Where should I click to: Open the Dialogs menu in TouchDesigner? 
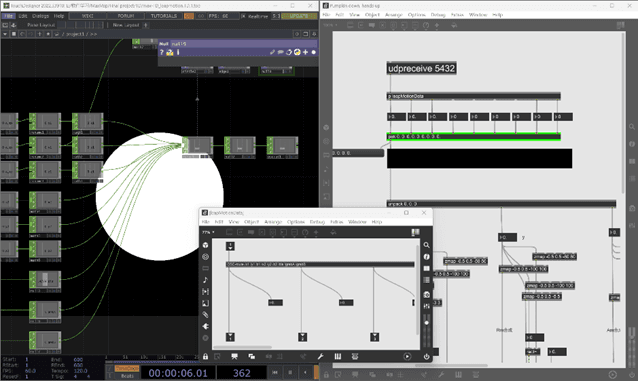(40, 16)
